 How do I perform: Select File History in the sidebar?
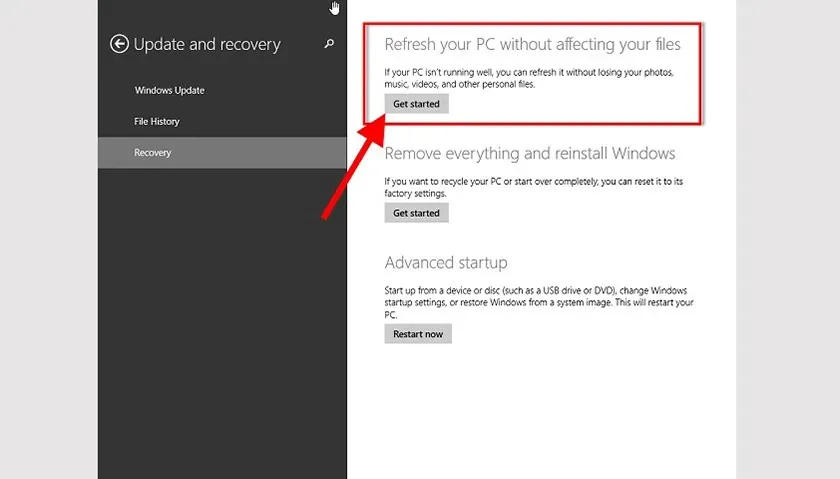click(x=156, y=122)
